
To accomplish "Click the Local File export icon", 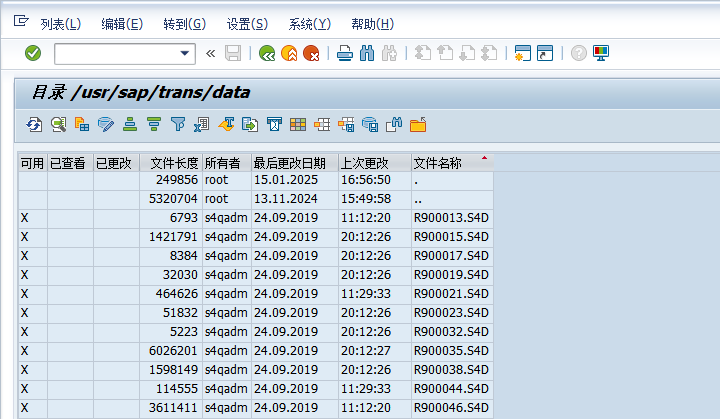I will click(x=250, y=125).
